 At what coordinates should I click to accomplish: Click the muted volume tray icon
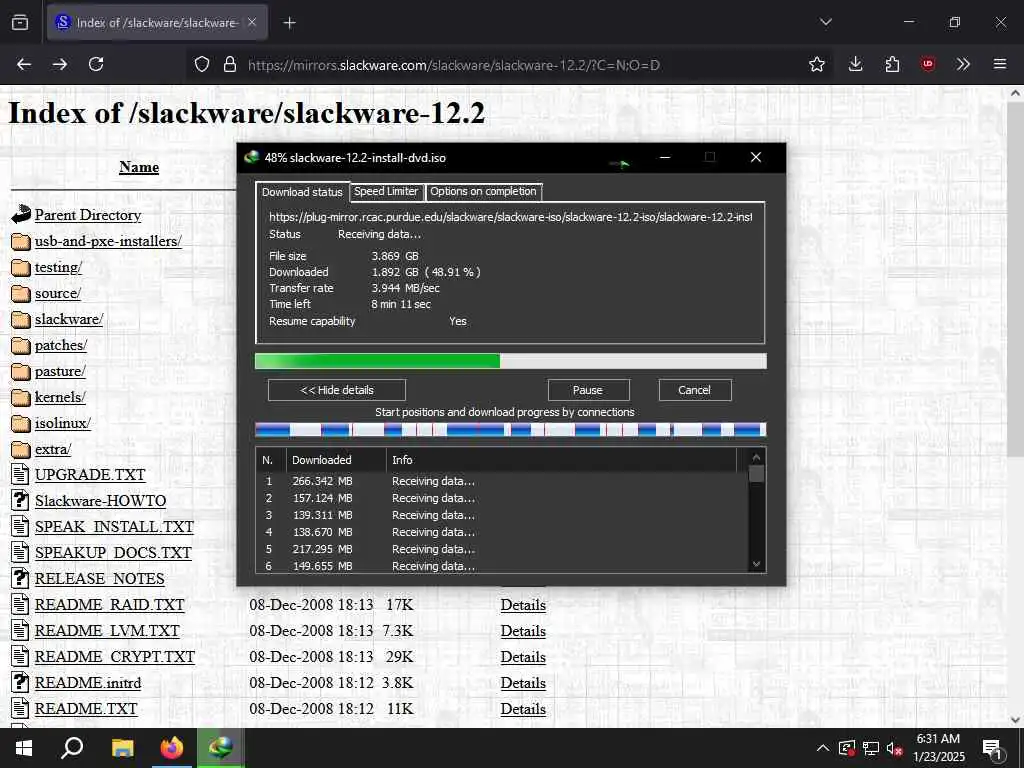[895, 749]
